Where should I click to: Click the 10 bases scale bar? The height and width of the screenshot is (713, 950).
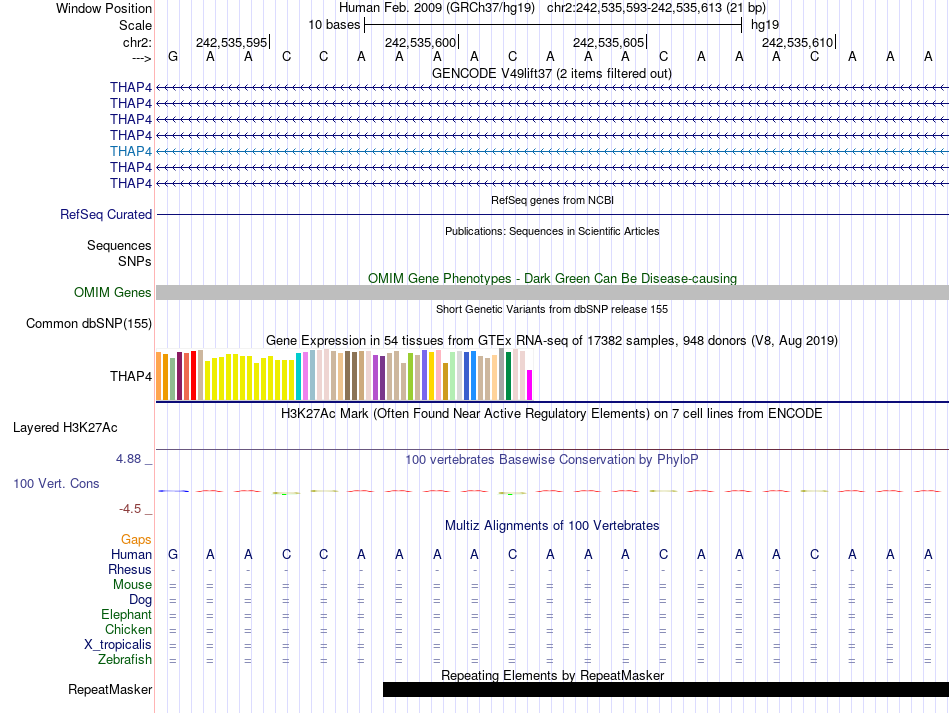(553, 24)
